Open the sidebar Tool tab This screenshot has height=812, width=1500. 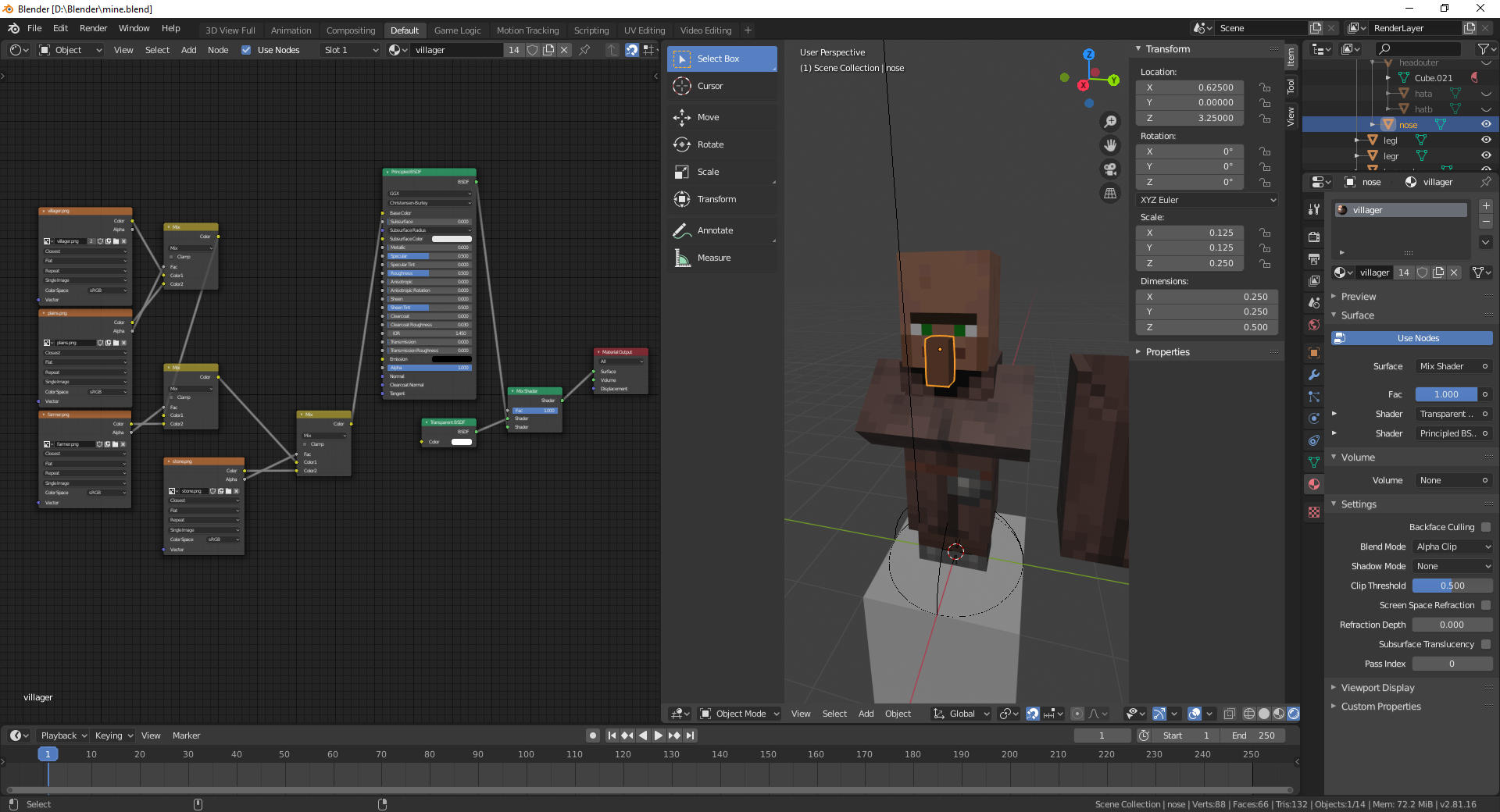click(x=1291, y=86)
